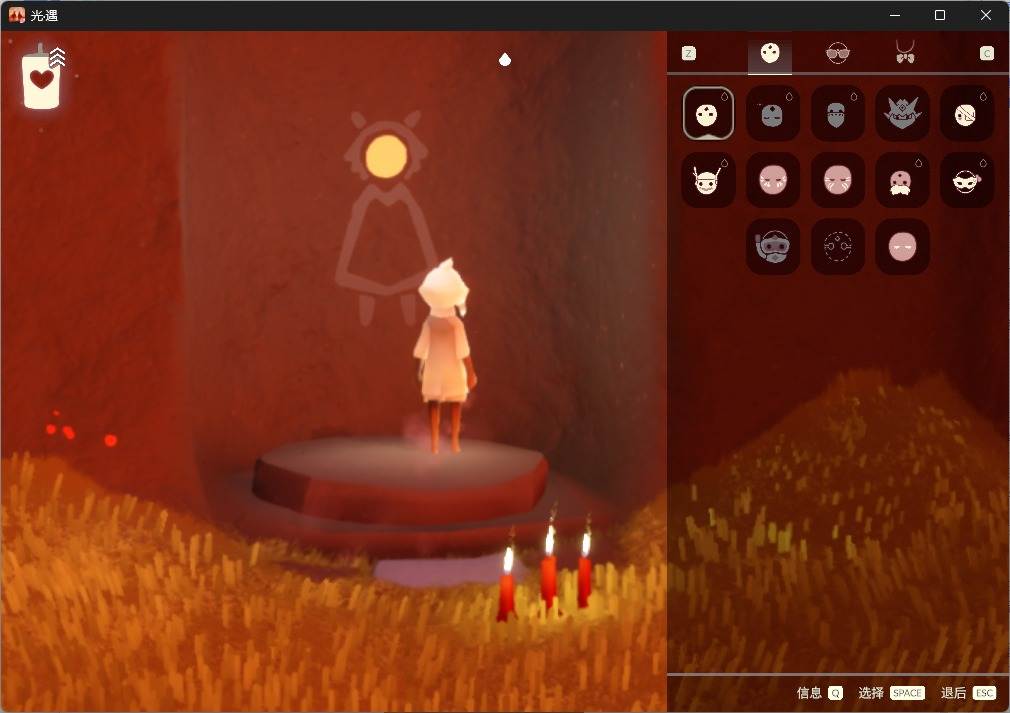This screenshot has width=1010, height=713.
Task: Click the 光遇 app icon in title bar
Action: tap(17, 15)
